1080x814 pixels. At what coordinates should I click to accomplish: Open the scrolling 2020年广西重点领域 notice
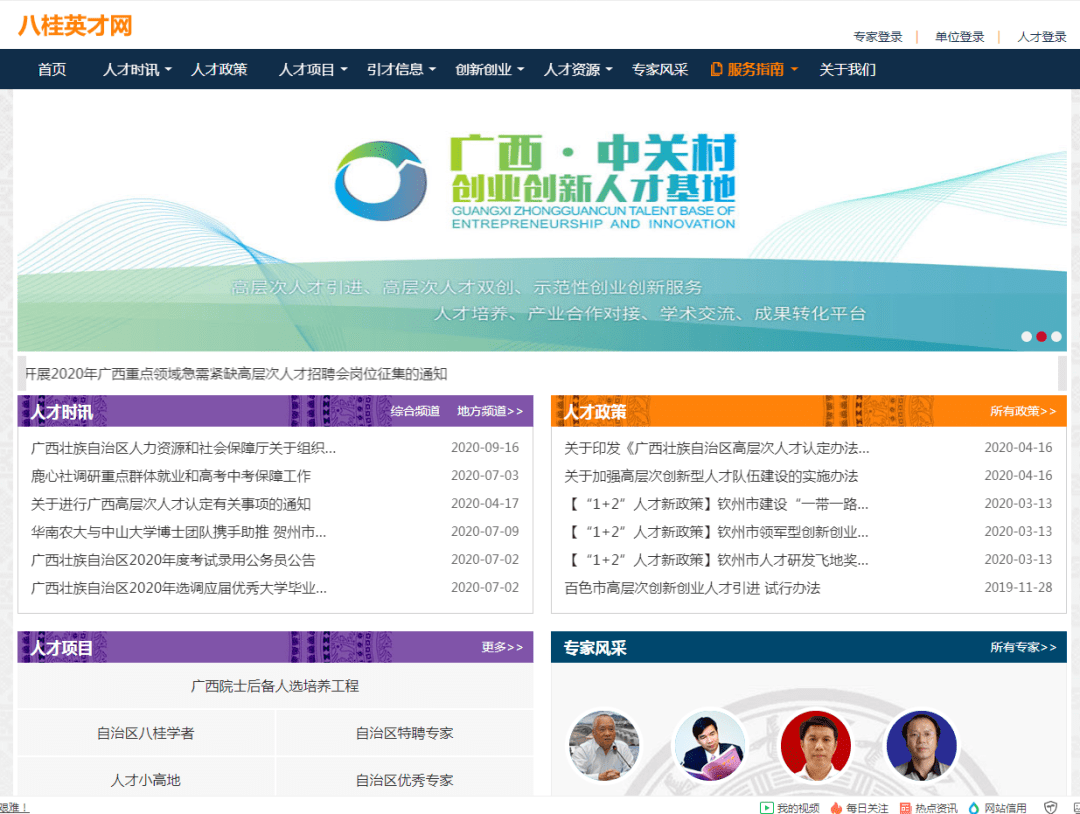click(x=236, y=374)
